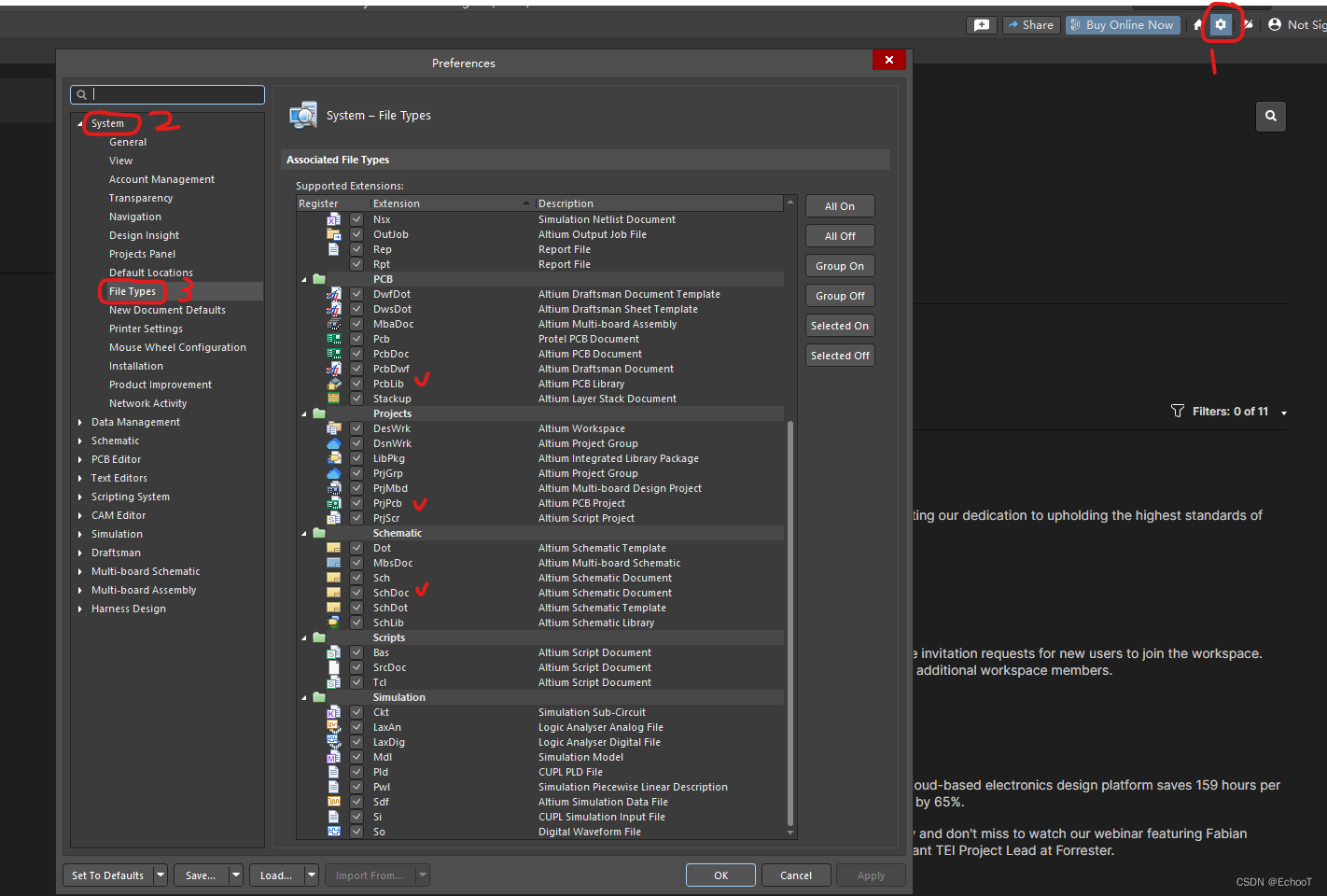Click the PrjMbd file type icon
The image size is (1327, 896).
[x=334, y=488]
